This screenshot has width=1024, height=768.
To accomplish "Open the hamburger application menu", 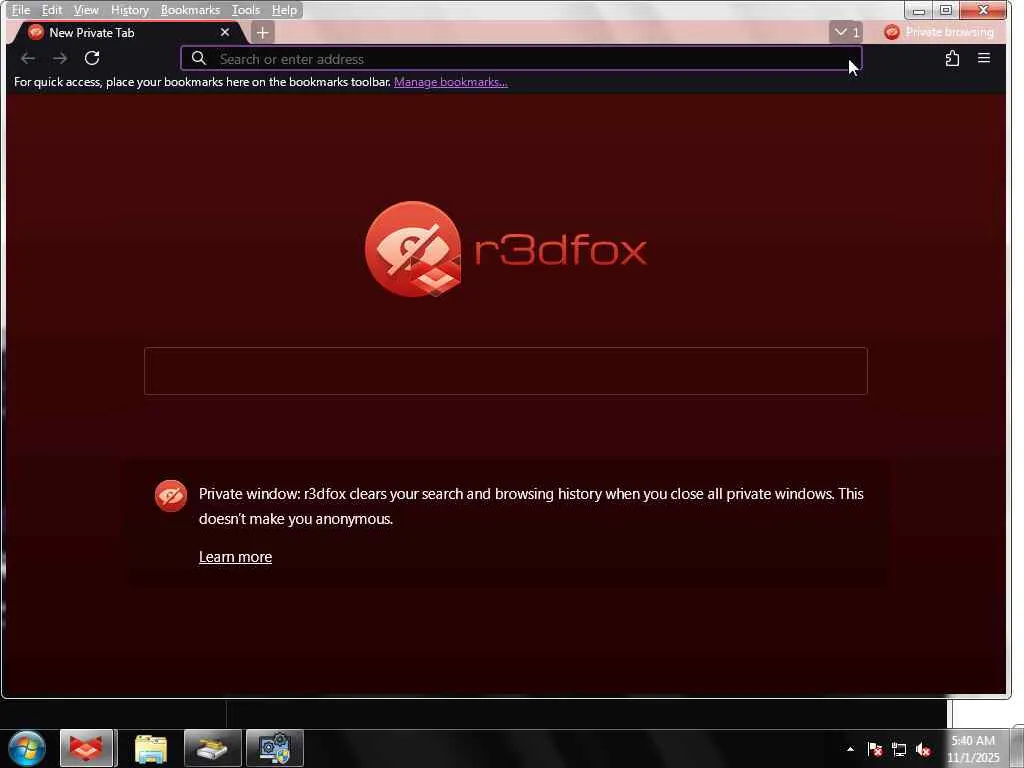I will coord(984,58).
